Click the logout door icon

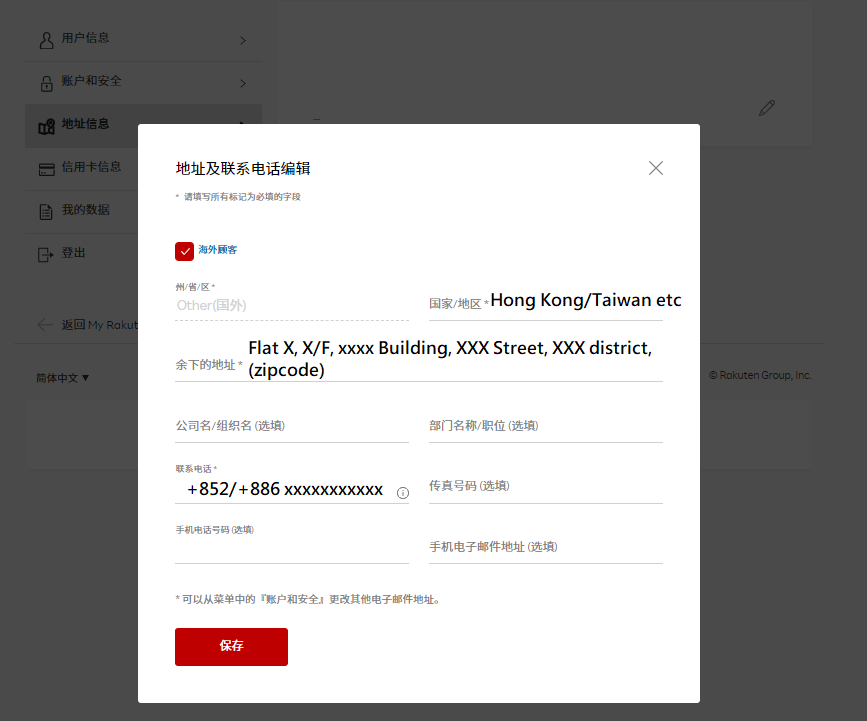click(46, 255)
